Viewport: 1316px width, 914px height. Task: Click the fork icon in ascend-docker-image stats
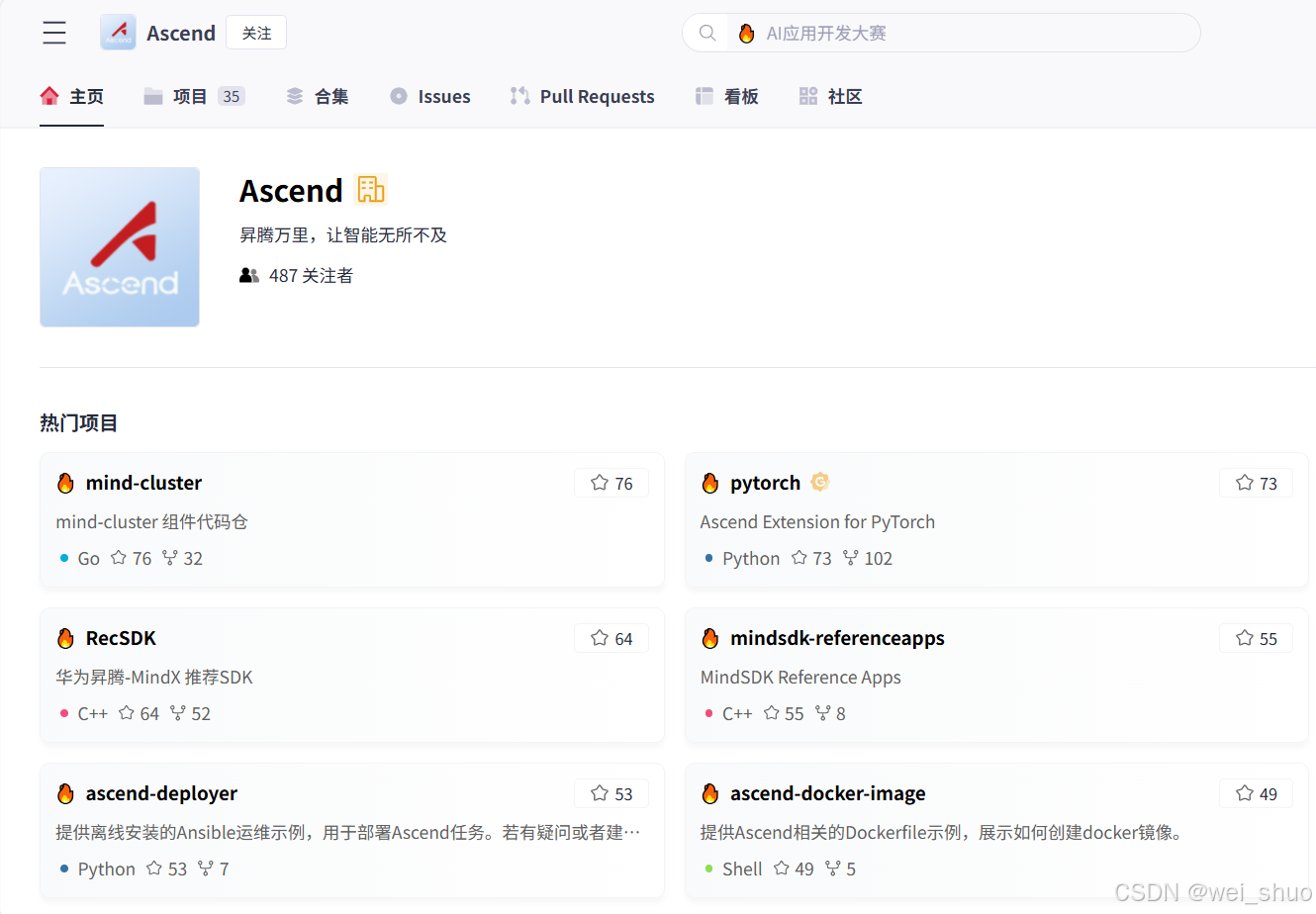pos(833,868)
